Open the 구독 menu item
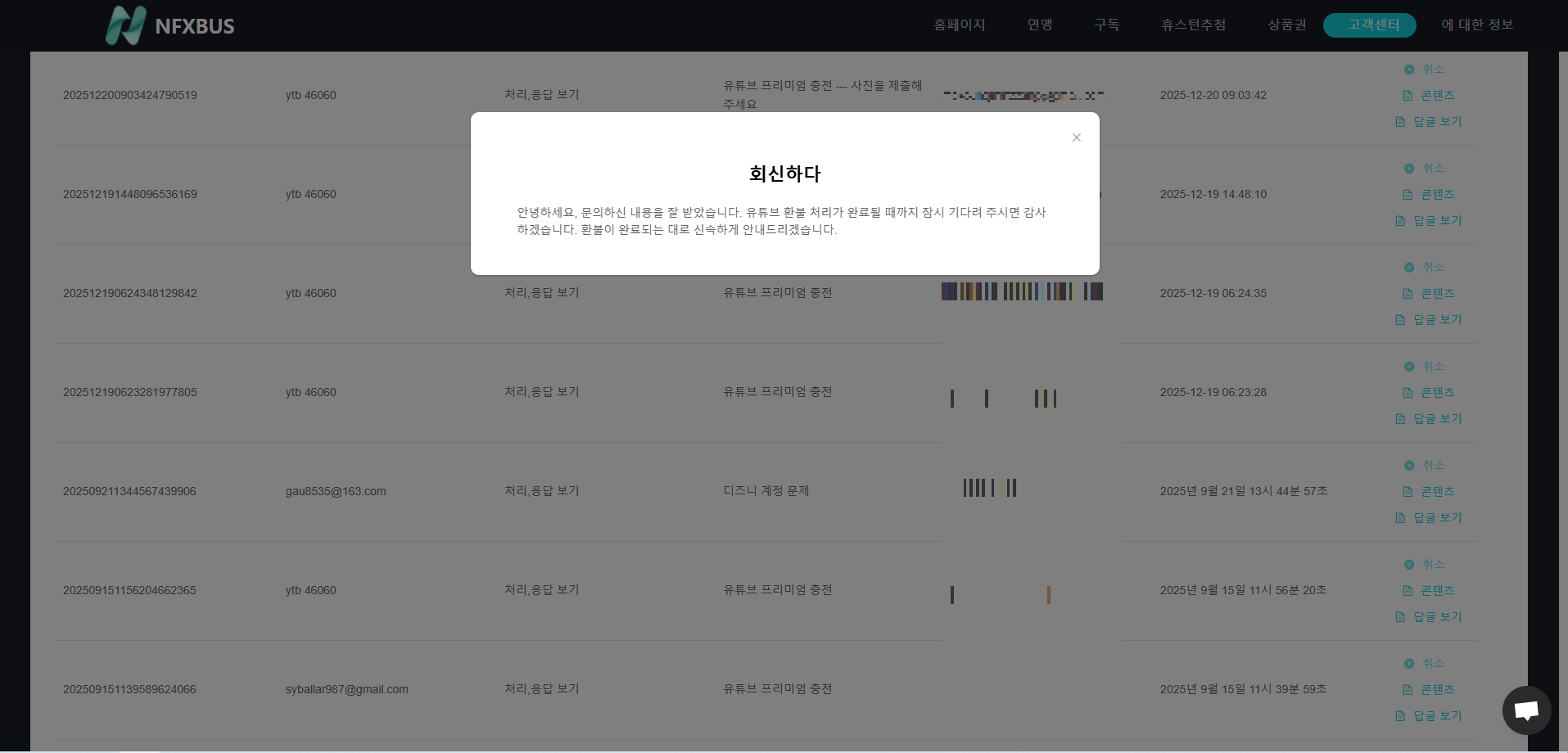 [1107, 25]
